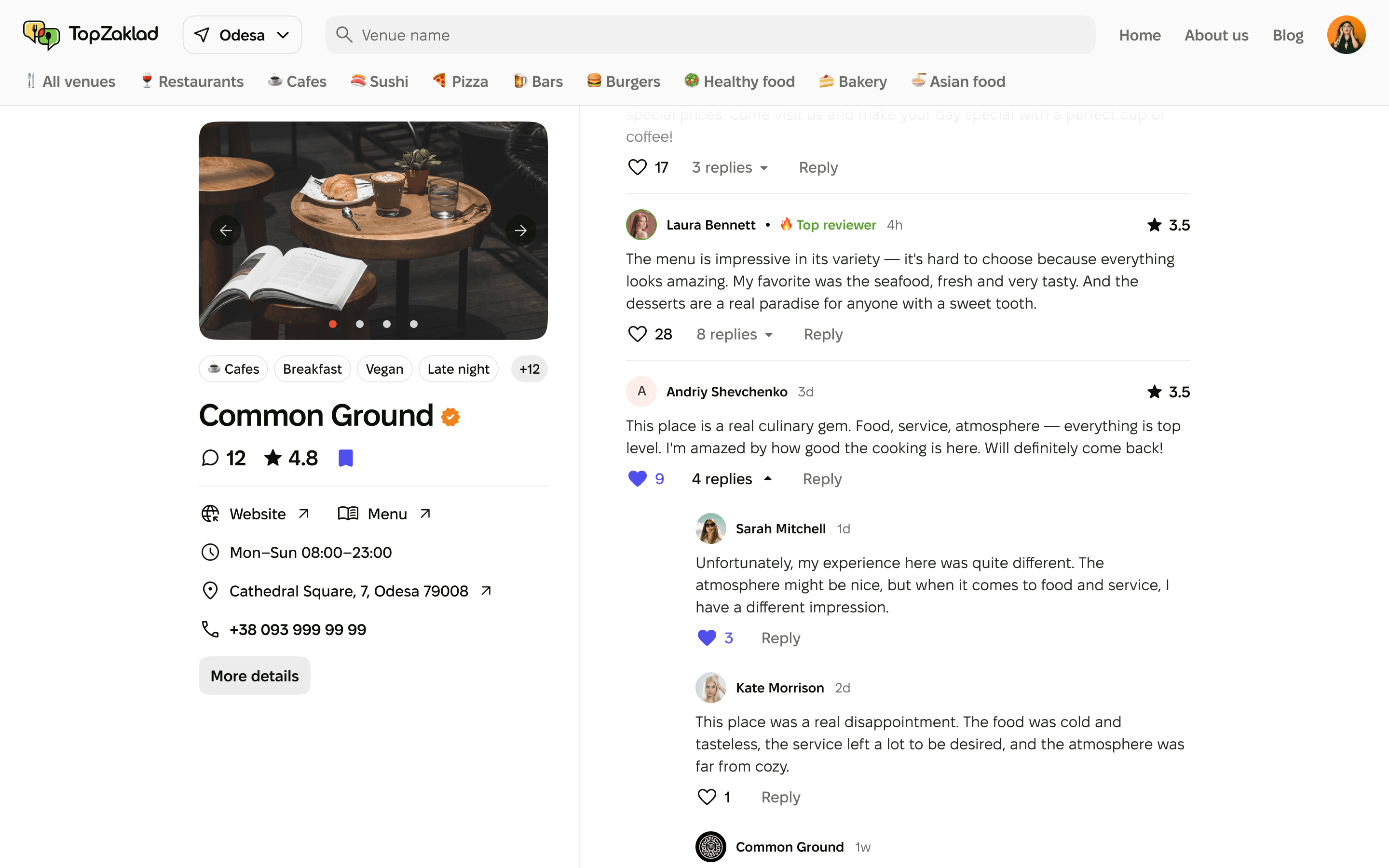
Task: Like Laura Bennett's review with the heart
Action: [x=637, y=334]
